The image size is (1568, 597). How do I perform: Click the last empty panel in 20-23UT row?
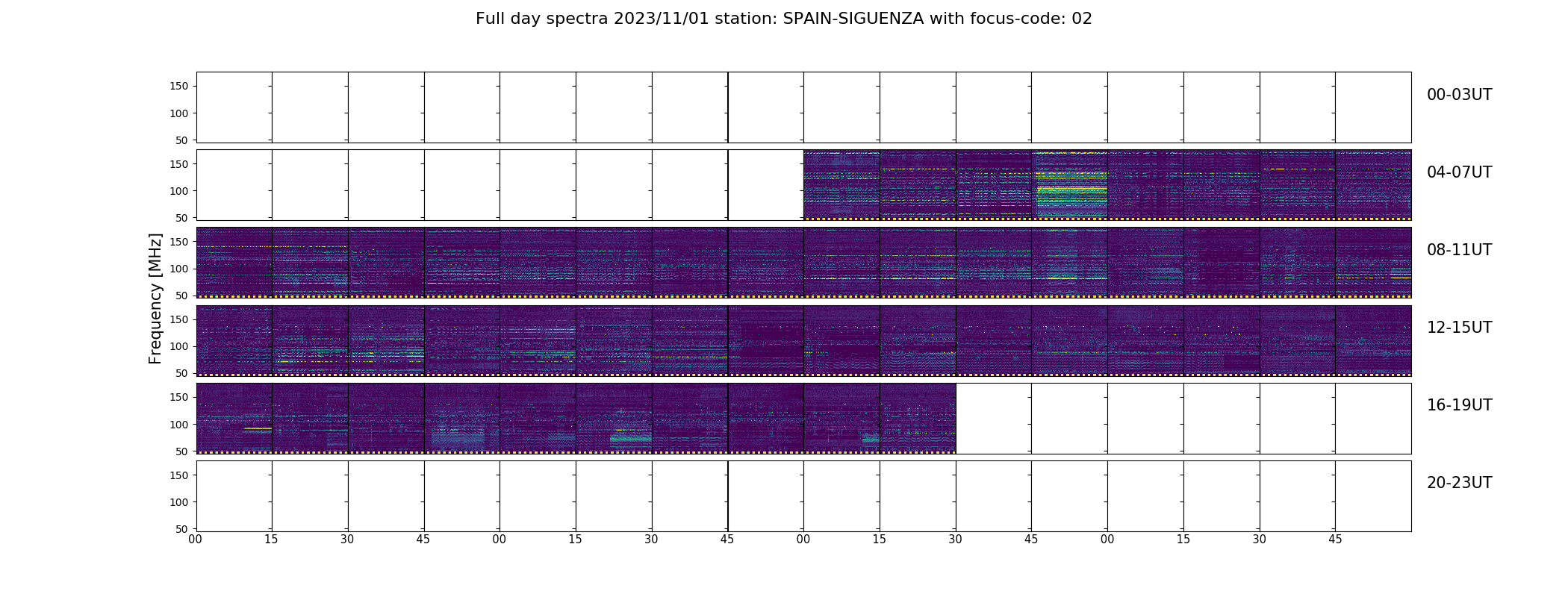point(1373,496)
